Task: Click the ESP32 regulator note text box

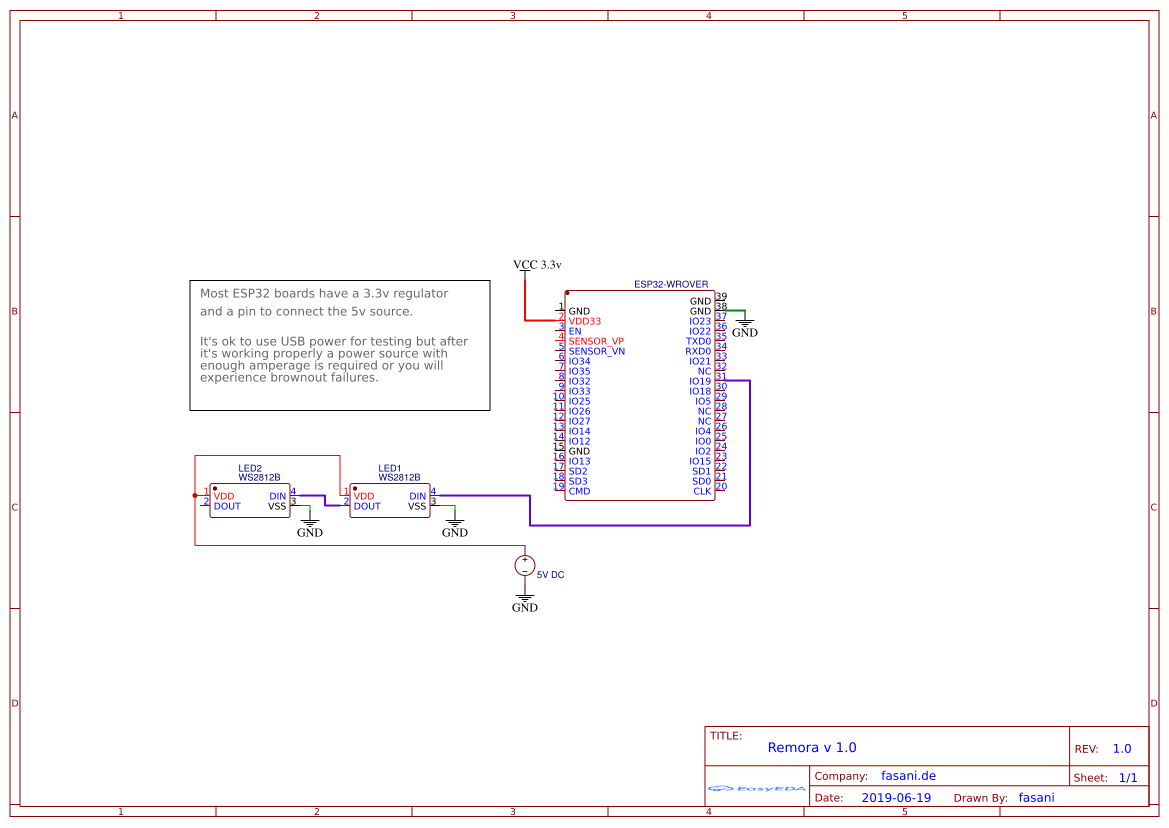Action: pyautogui.click(x=339, y=345)
